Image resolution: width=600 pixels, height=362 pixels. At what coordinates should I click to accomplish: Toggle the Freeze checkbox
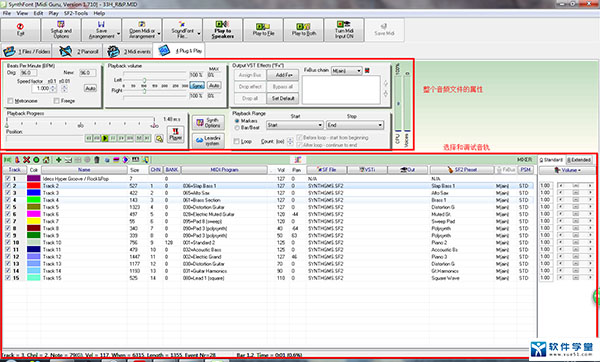click(57, 101)
